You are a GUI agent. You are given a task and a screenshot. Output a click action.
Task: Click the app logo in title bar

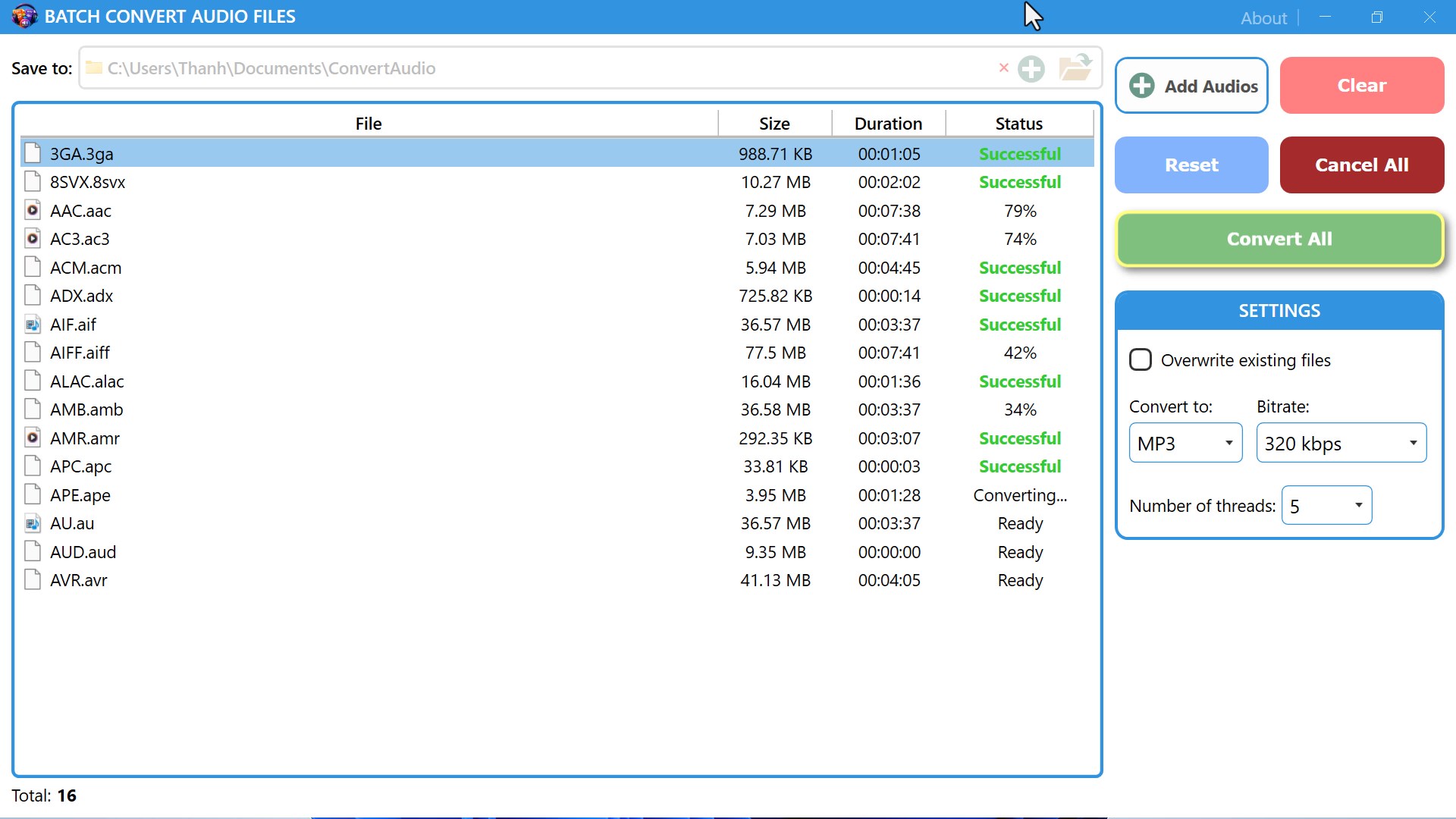click(24, 16)
